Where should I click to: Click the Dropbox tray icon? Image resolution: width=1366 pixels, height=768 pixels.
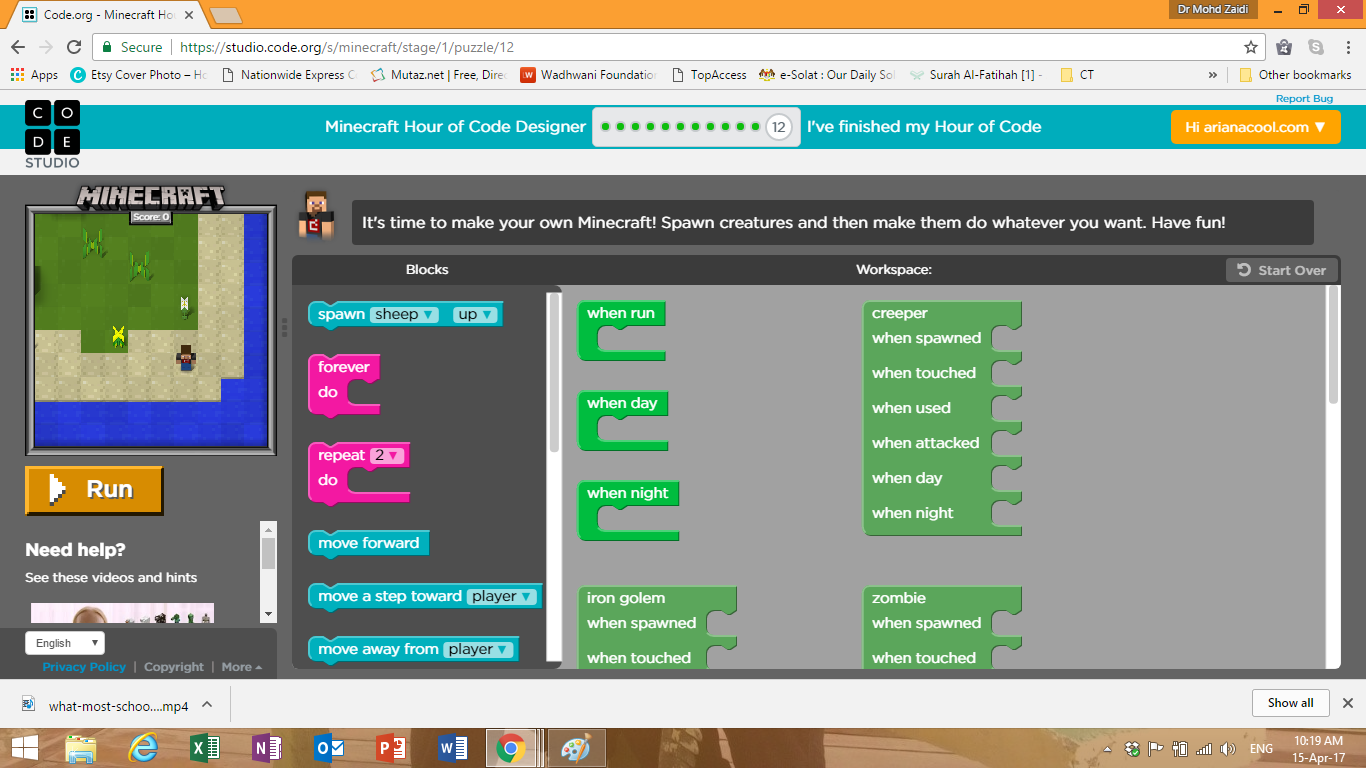[1132, 749]
